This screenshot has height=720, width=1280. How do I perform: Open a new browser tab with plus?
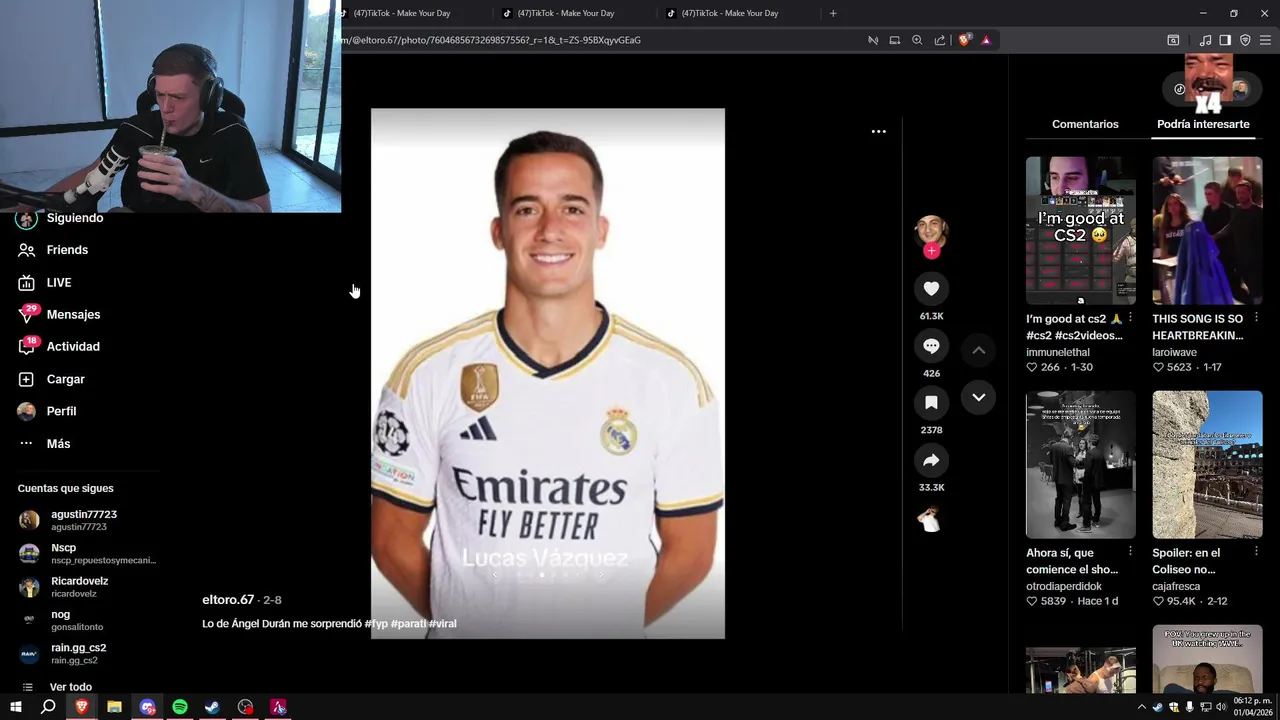[x=833, y=13]
